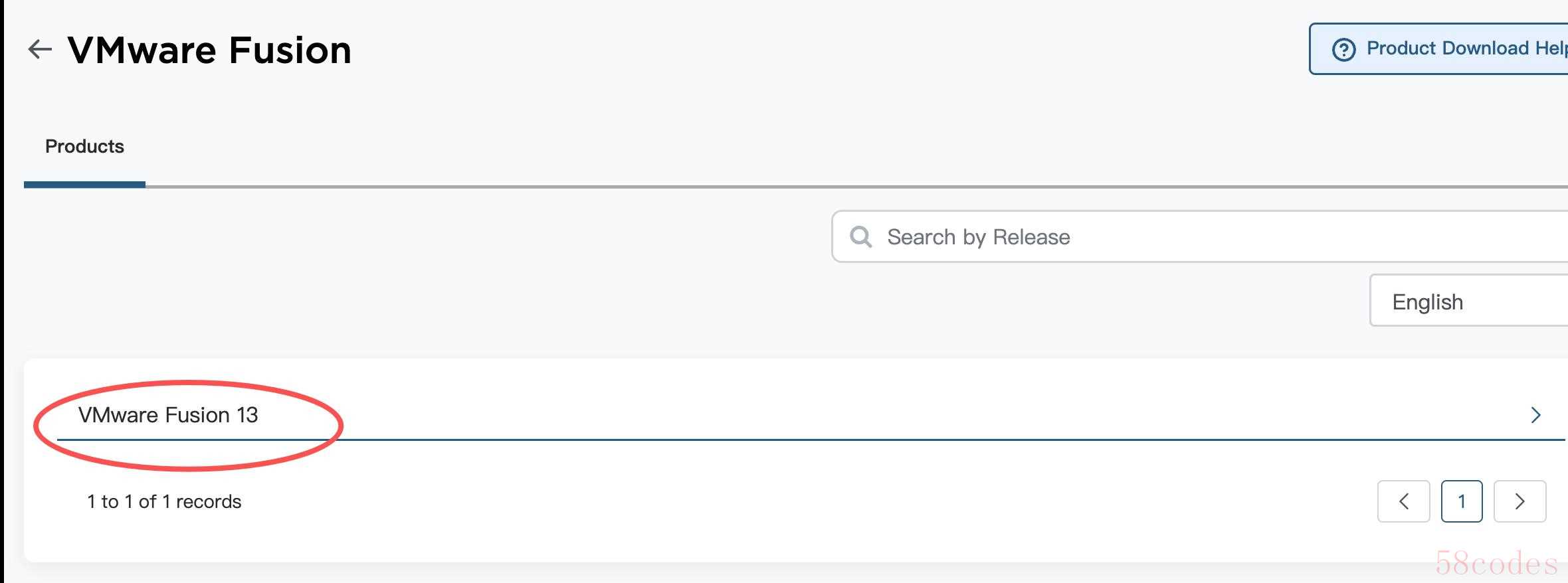Click the VMware Fusion page heading
The width and height of the screenshot is (1568, 583).
209,50
